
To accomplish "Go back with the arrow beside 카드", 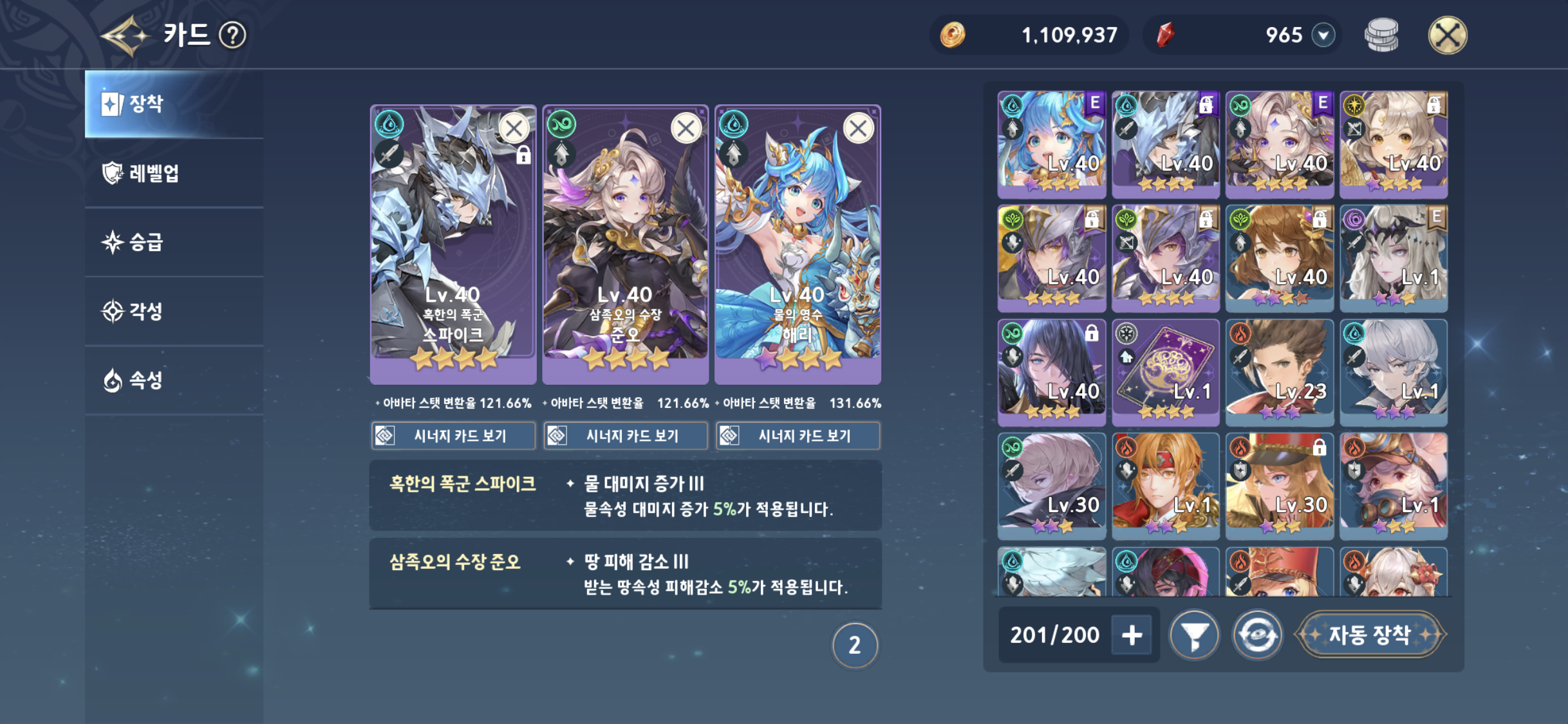I will coord(126,35).
